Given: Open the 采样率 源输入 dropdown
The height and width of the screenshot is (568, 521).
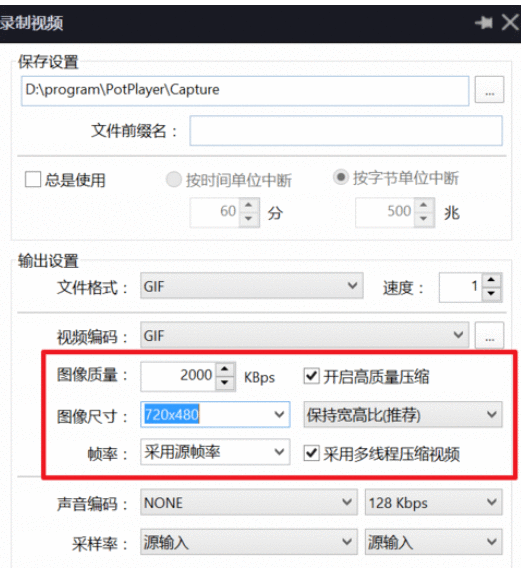Looking at the screenshot, I should point(249,542).
